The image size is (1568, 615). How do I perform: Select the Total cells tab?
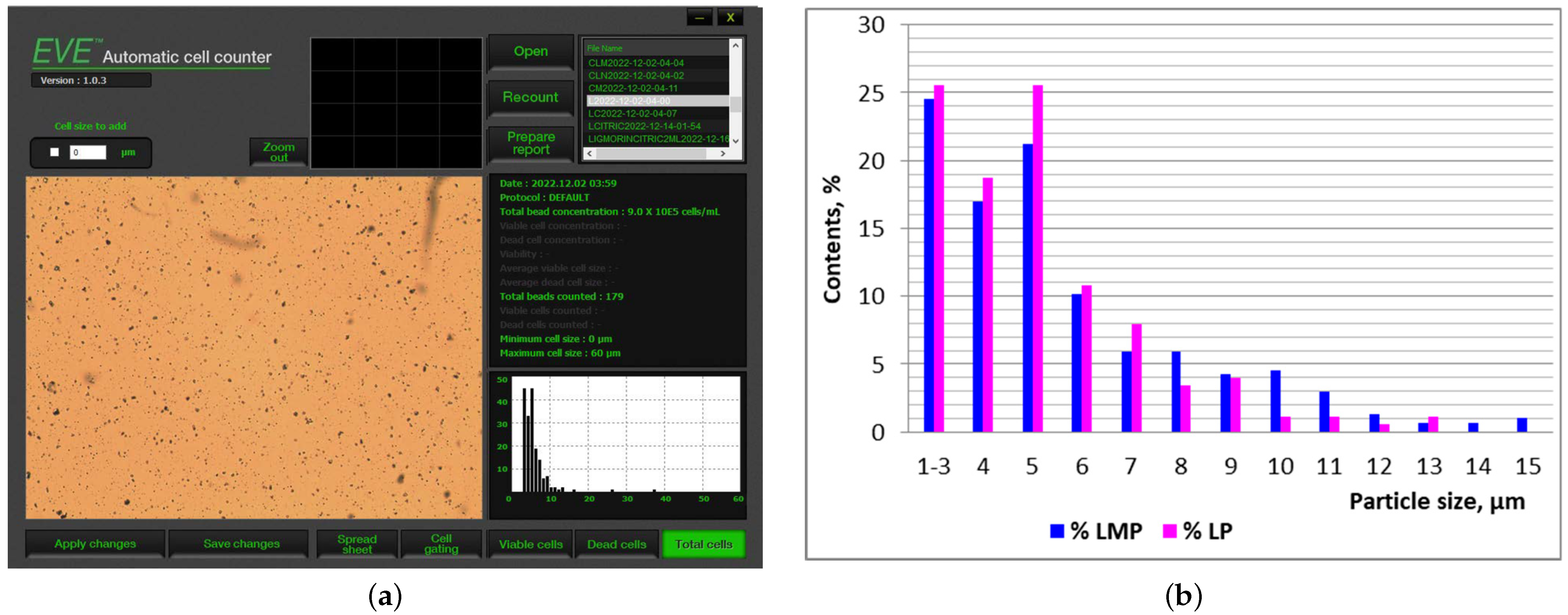pos(703,544)
